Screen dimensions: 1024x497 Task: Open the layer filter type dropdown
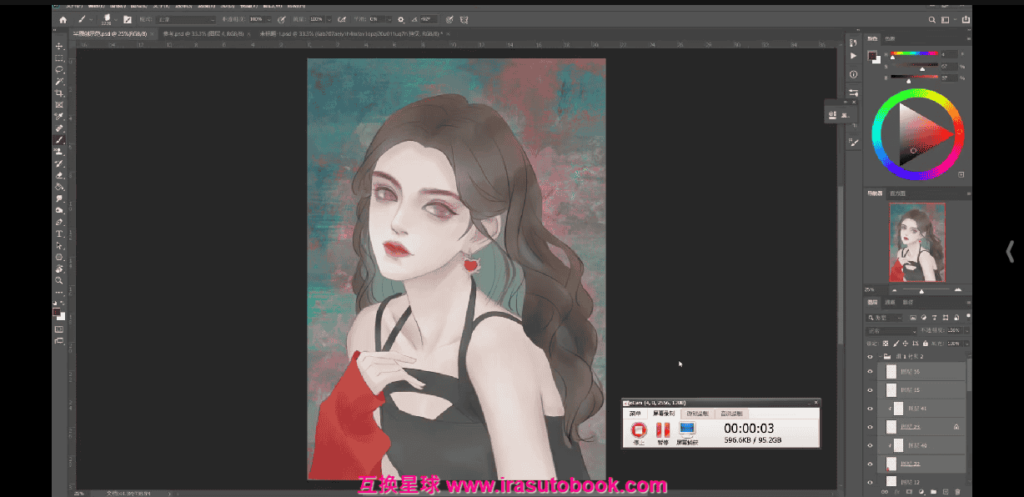[884, 318]
